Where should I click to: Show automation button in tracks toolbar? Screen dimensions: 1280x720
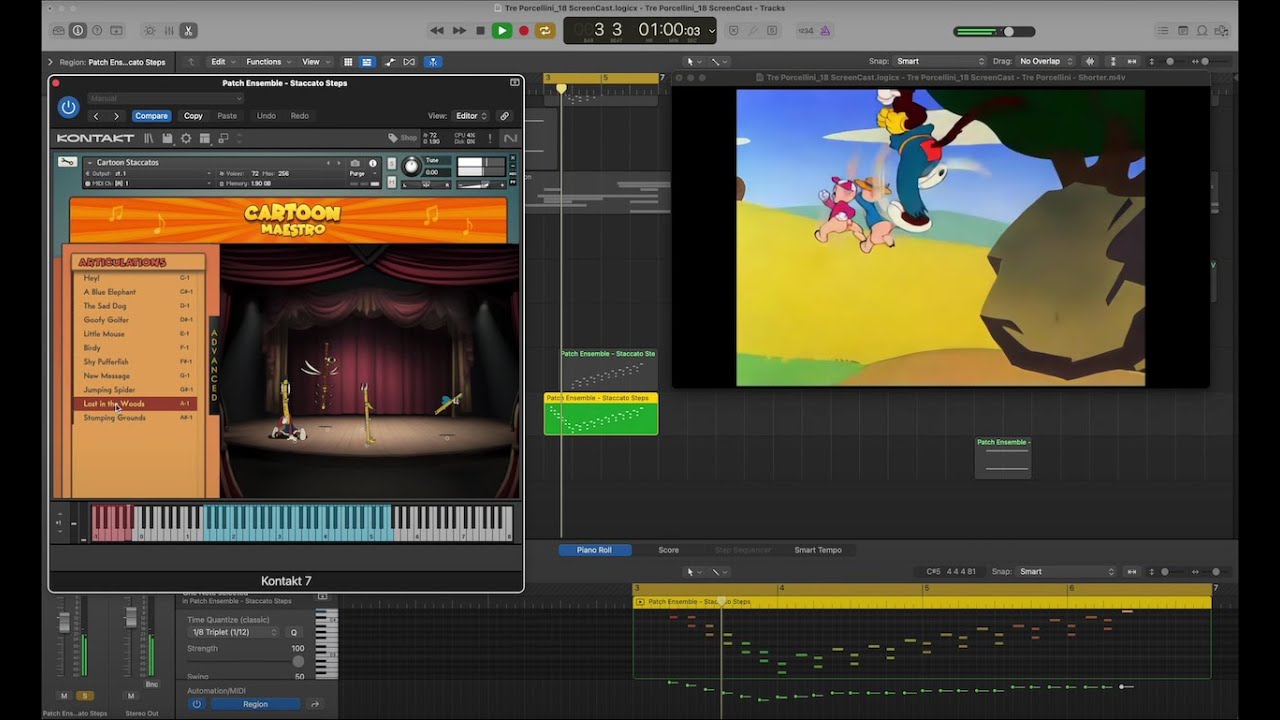pos(390,62)
